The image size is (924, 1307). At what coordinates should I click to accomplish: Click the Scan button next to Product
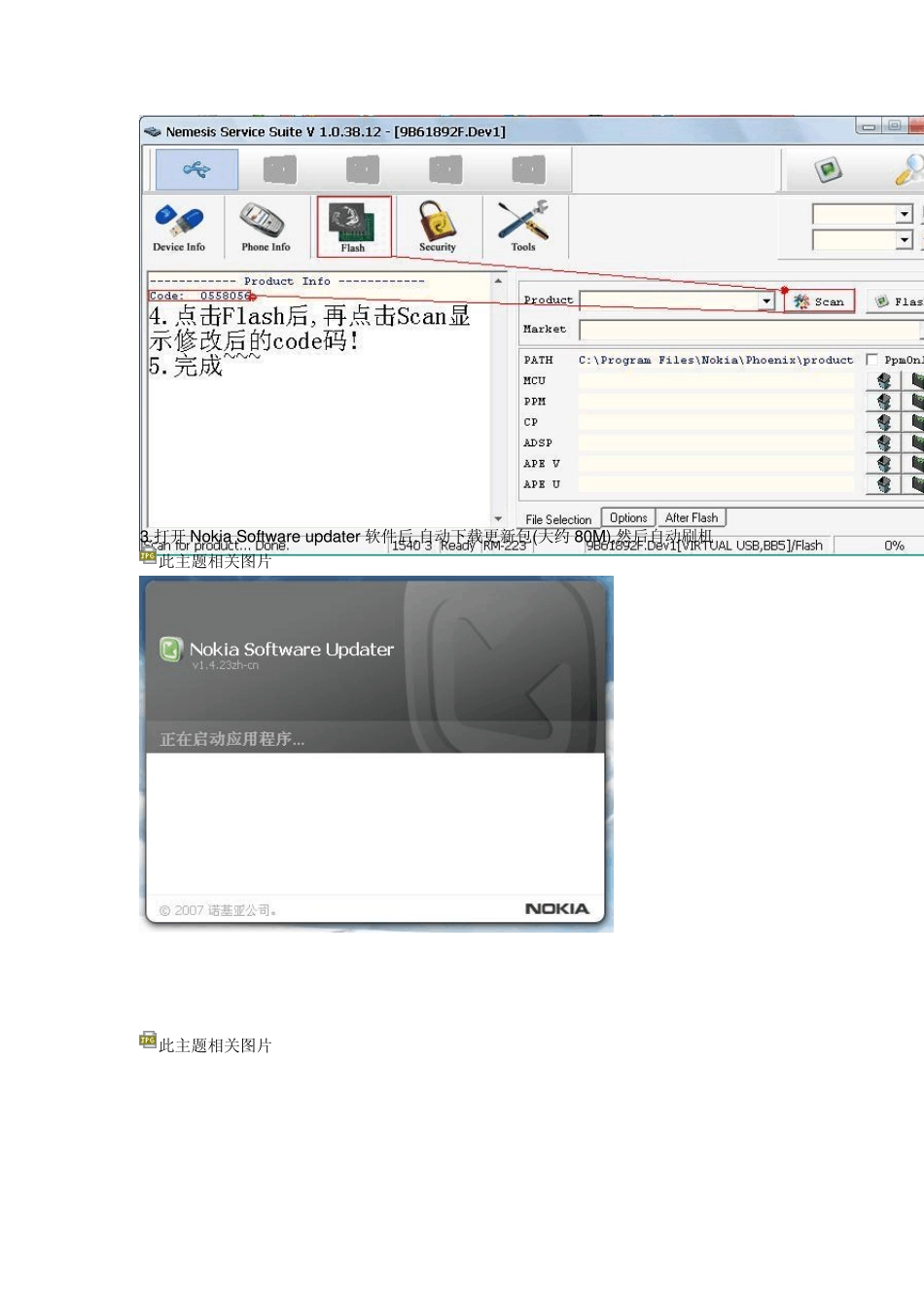coord(820,301)
